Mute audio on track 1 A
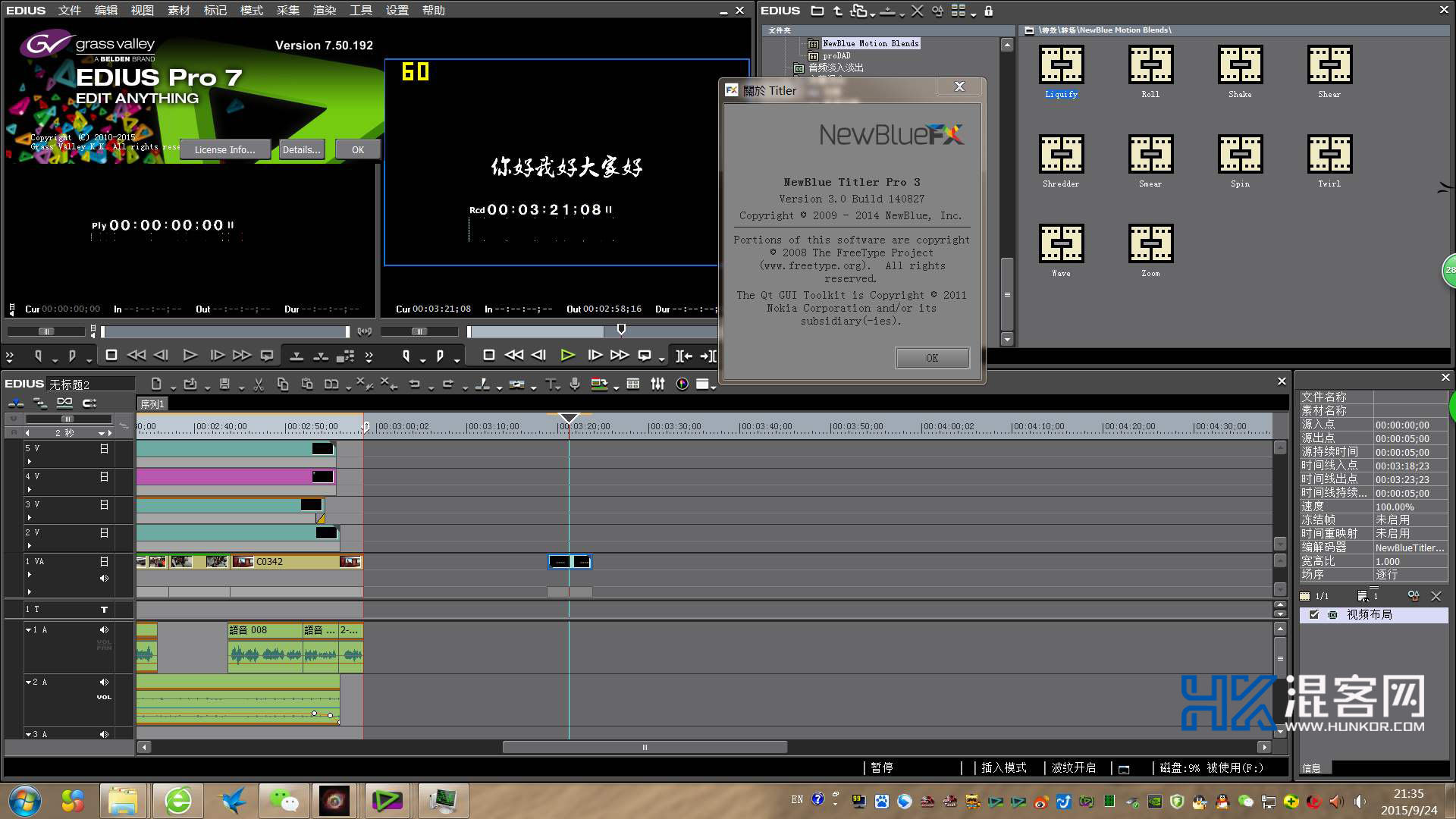This screenshot has height=819, width=1456. tap(104, 629)
